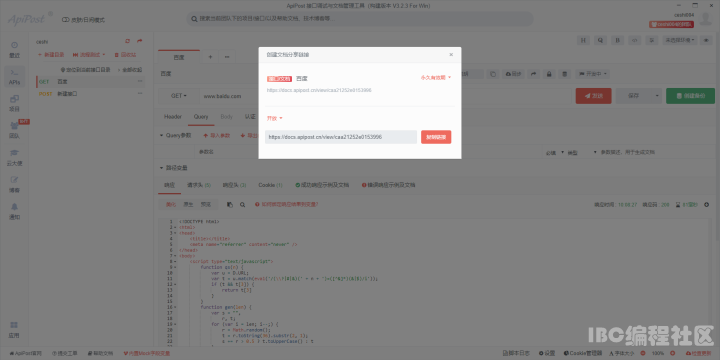
Task: Open the project sidebar icon
Action: point(15,103)
